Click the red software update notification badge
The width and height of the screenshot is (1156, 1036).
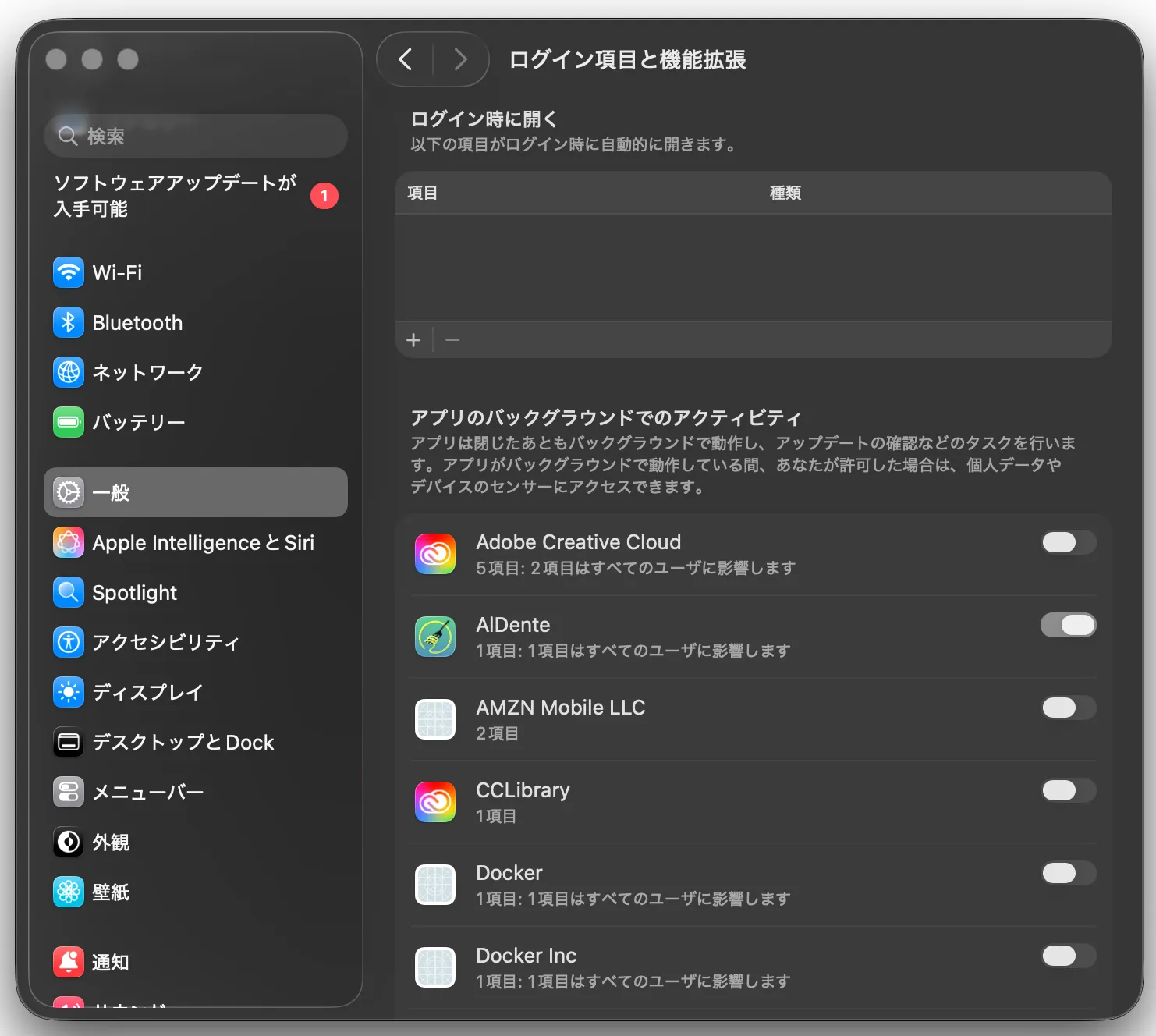[x=324, y=196]
